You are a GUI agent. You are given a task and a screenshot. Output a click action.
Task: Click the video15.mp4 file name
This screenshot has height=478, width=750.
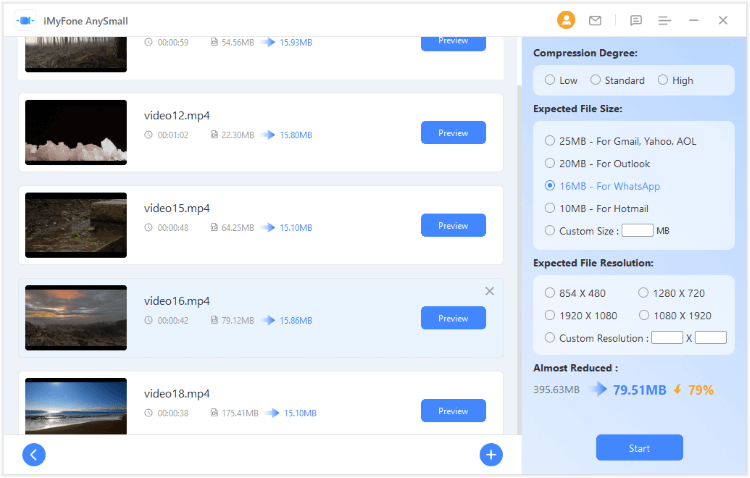177,208
